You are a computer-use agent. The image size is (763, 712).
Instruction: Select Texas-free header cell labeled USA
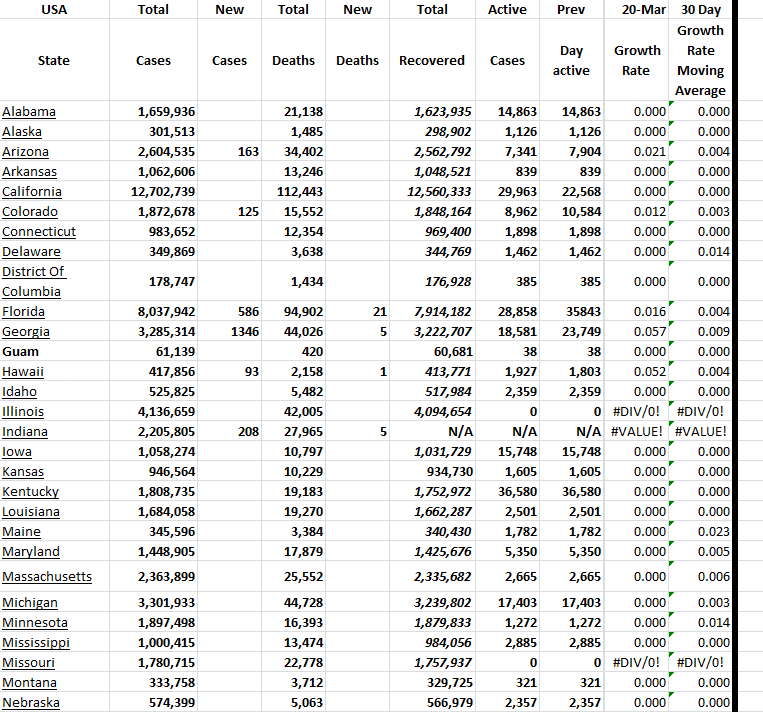(x=54, y=9)
